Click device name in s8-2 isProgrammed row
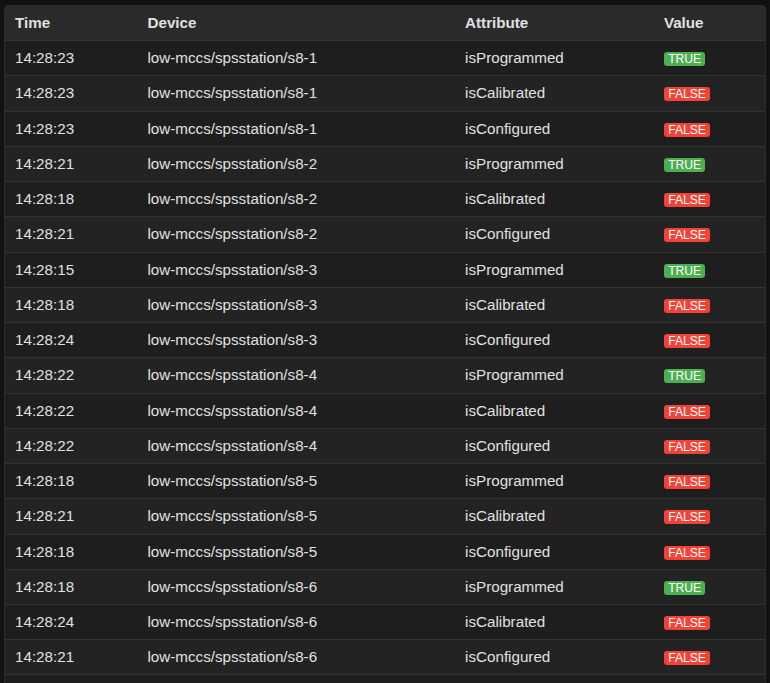The height and width of the screenshot is (683, 770). 232,164
